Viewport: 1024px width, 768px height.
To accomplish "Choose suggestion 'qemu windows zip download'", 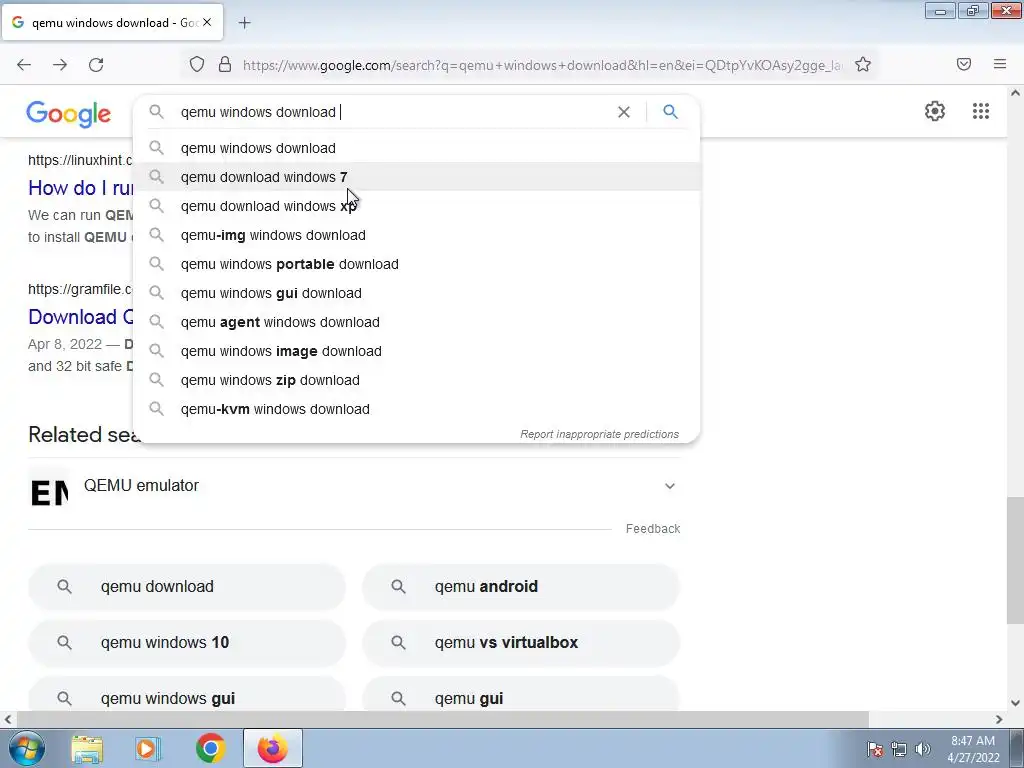I will pos(417,380).
